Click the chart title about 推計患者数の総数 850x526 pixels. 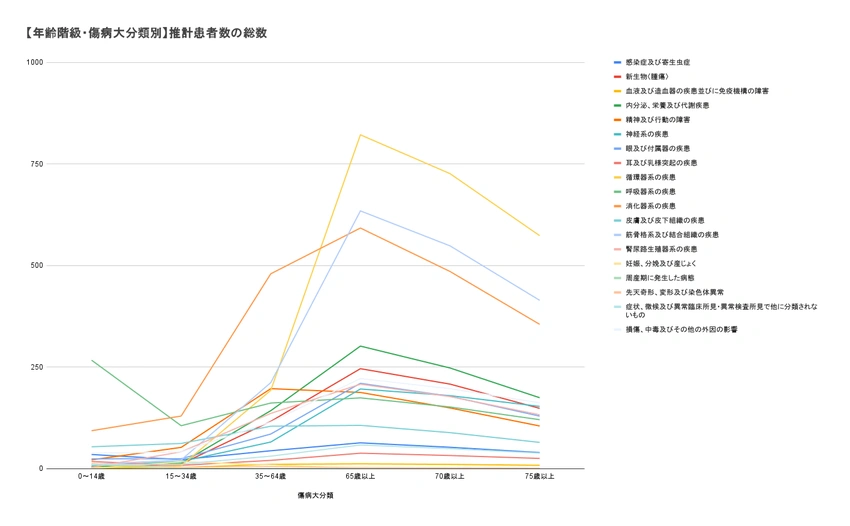click(x=146, y=33)
